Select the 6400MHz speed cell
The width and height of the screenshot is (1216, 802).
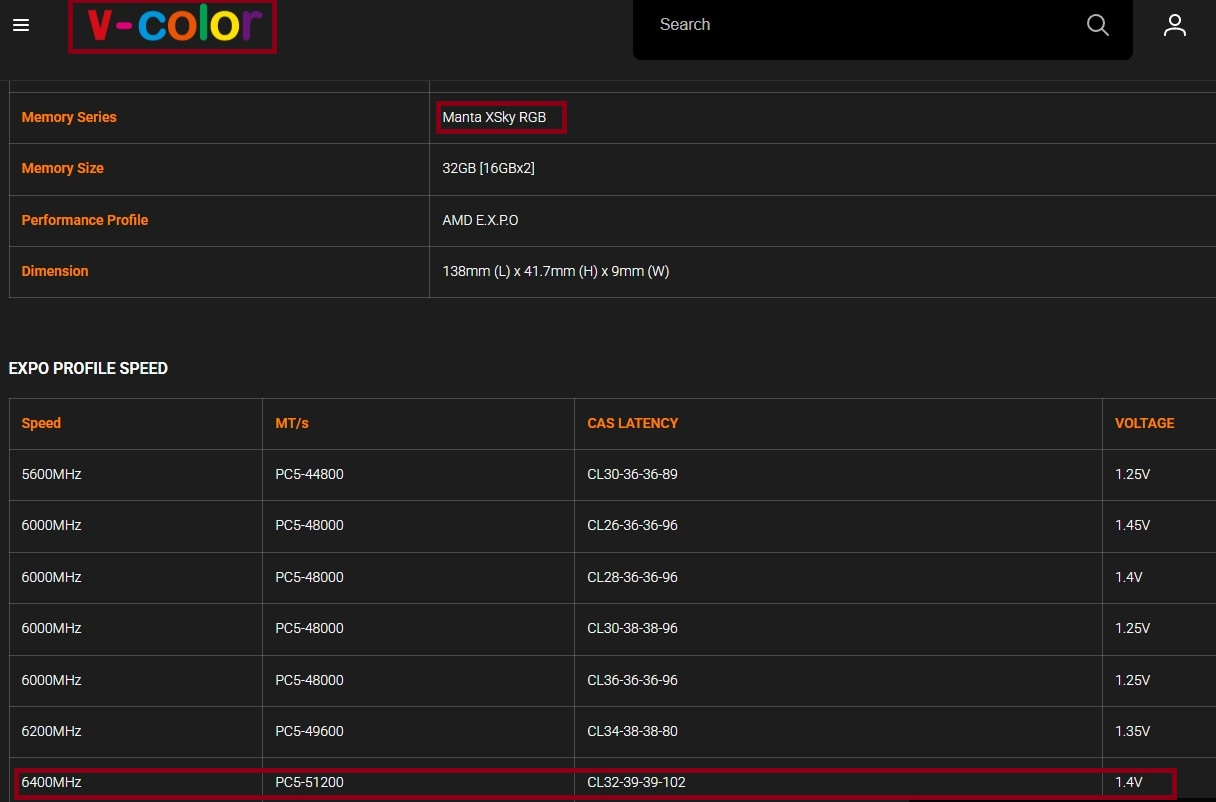pyautogui.click(x=51, y=782)
